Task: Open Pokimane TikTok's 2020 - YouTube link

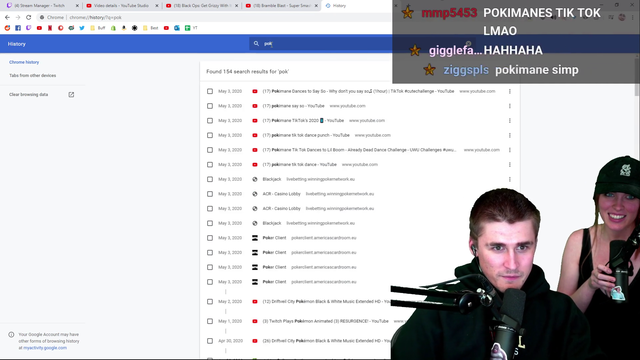Action: 303,121
